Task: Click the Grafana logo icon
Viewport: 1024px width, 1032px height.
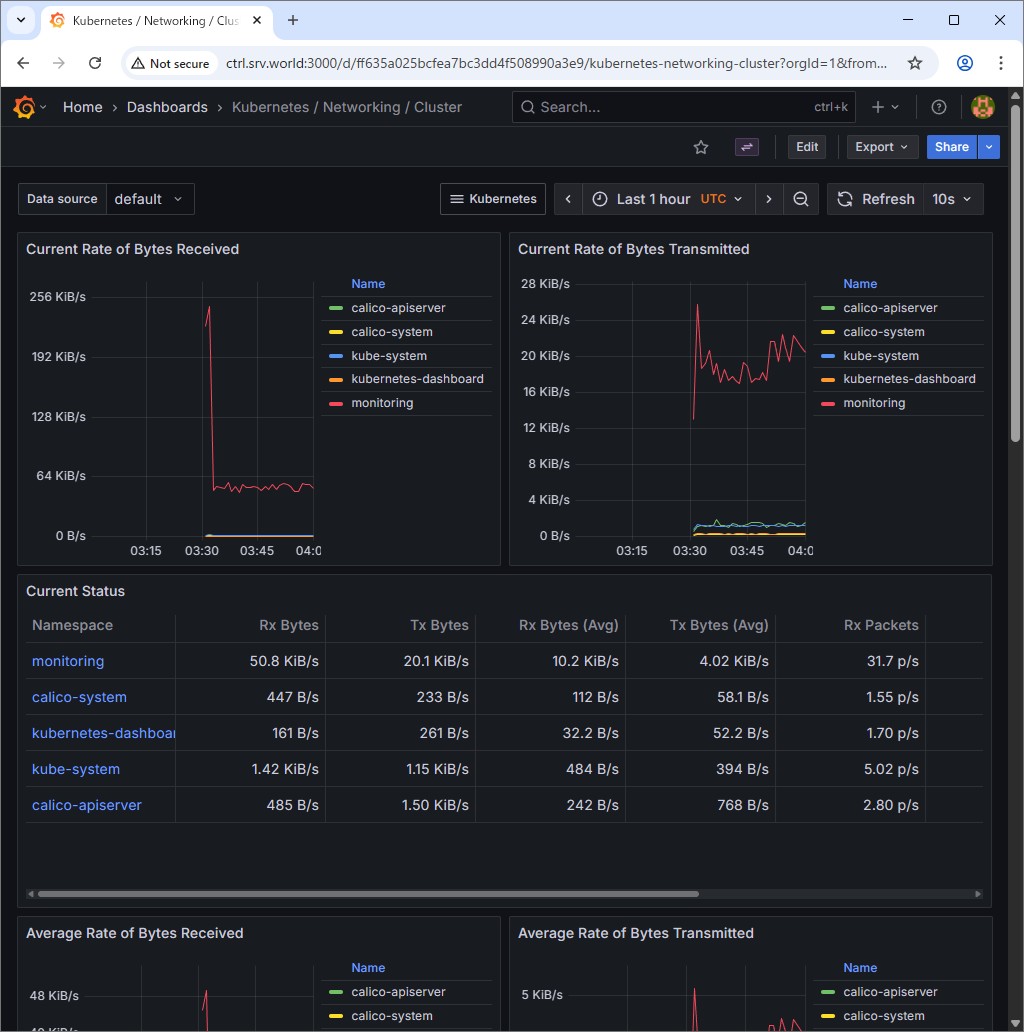Action: coord(25,107)
